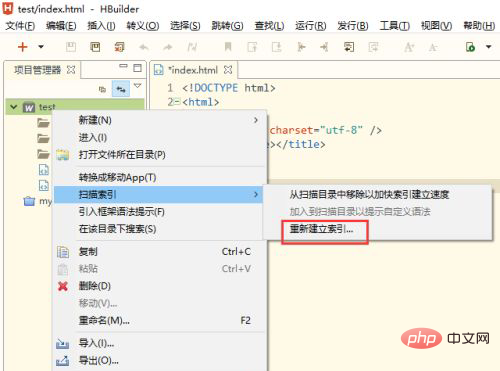500x371 pixels.
Task: Close the index.html editor tab
Action: click(x=228, y=70)
